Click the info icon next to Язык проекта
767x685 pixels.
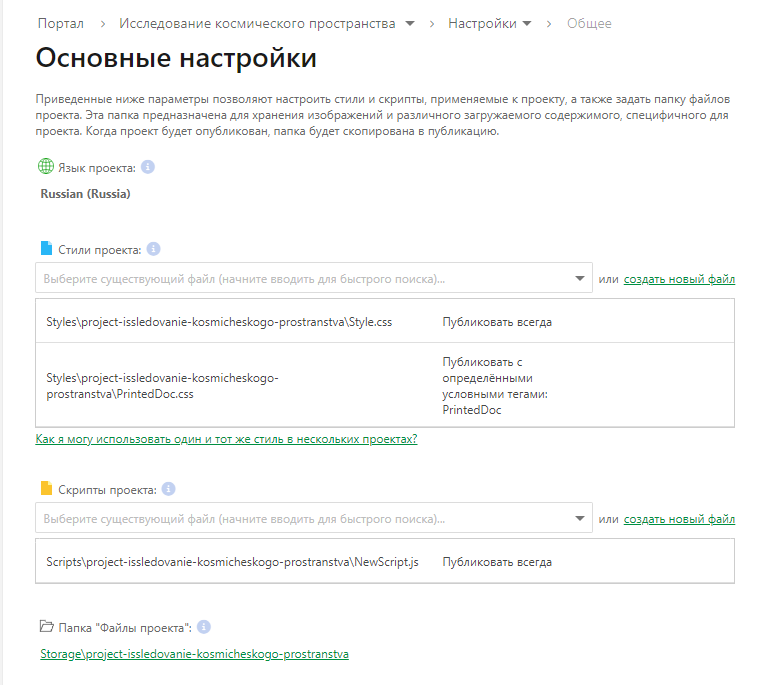click(x=148, y=167)
